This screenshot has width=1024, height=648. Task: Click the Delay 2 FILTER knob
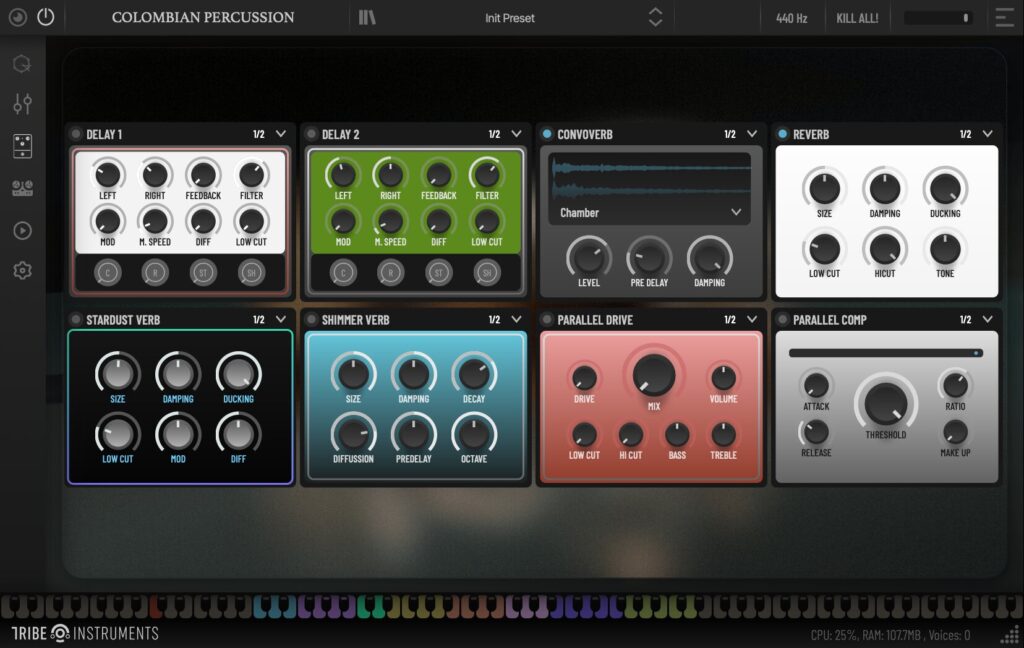click(487, 174)
